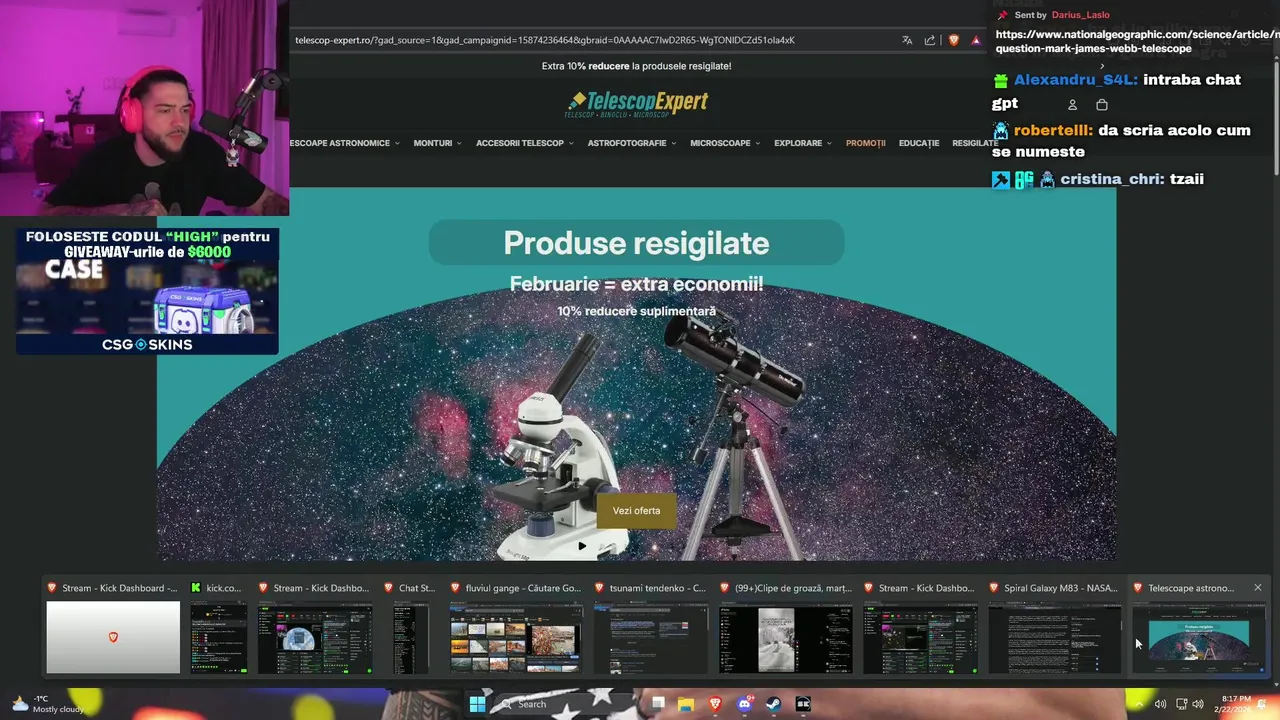Open Discord from the taskbar
Screen dimensions: 1280x720
pyautogui.click(x=744, y=704)
